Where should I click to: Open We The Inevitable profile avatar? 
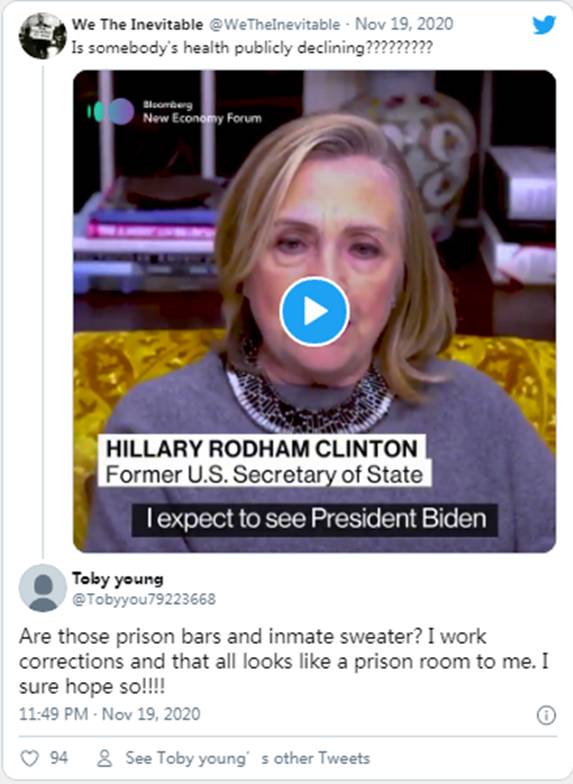coord(42,36)
